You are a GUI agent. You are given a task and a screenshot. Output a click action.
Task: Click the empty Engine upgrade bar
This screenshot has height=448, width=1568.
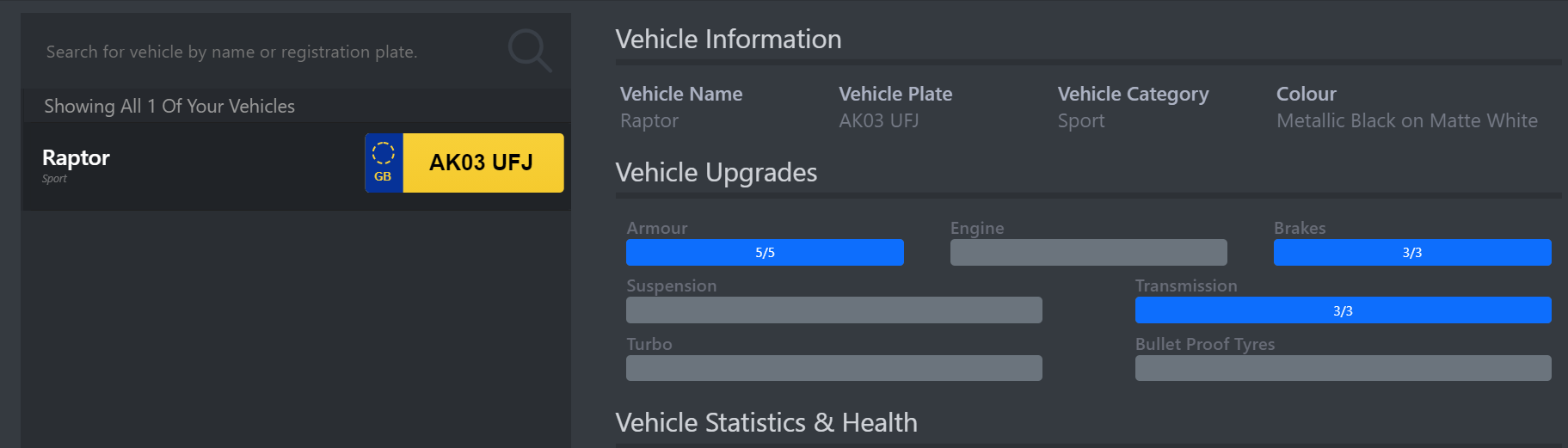point(1088,252)
